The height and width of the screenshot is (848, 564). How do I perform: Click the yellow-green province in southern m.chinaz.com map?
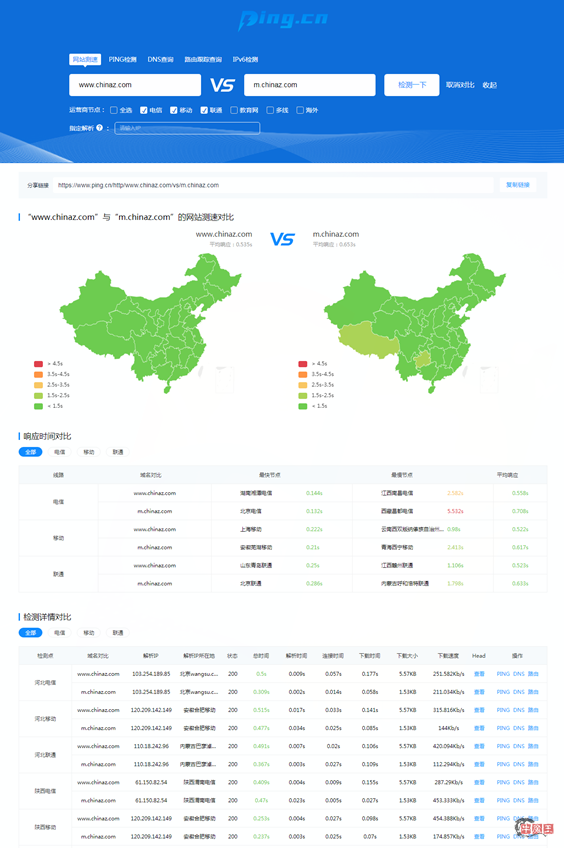[x=422, y=359]
